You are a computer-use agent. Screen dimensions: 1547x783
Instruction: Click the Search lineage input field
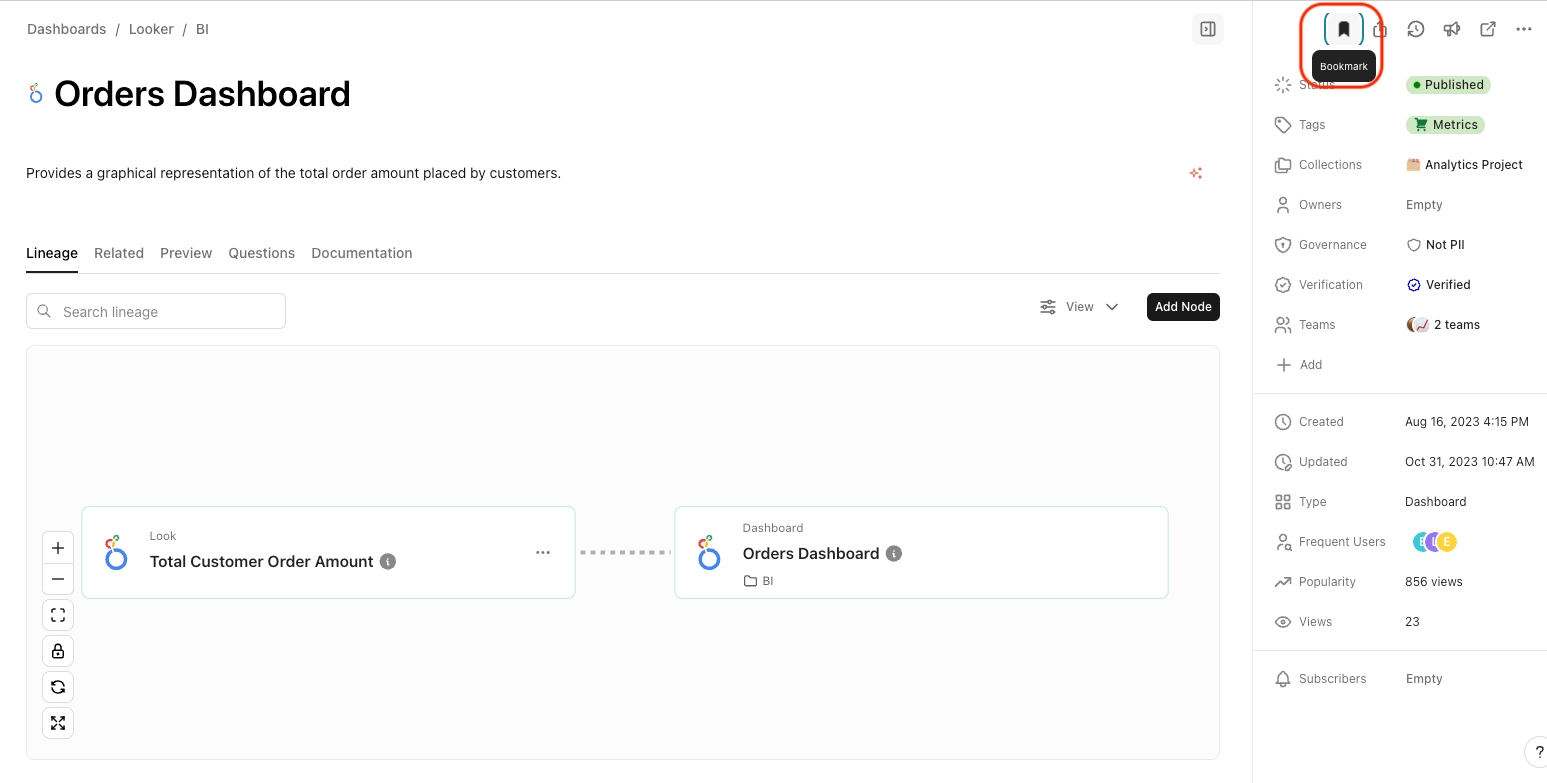165,312
